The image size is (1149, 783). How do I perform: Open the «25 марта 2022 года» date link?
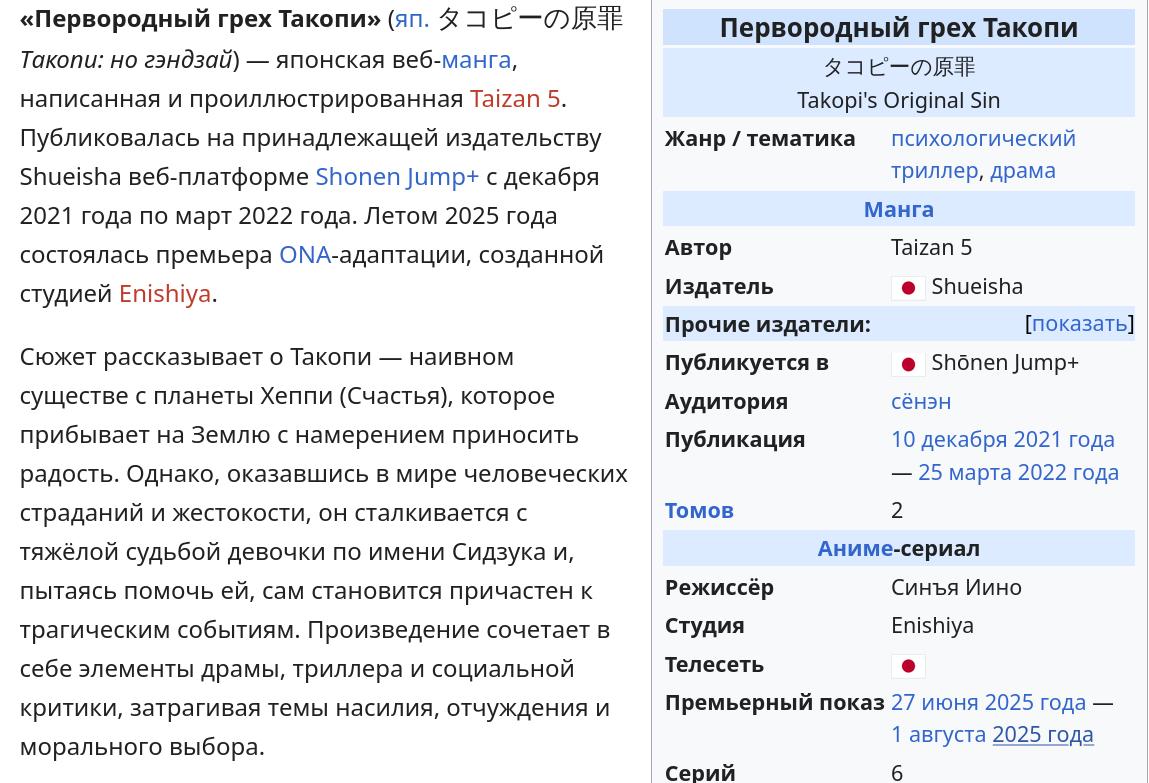pos(1018,472)
